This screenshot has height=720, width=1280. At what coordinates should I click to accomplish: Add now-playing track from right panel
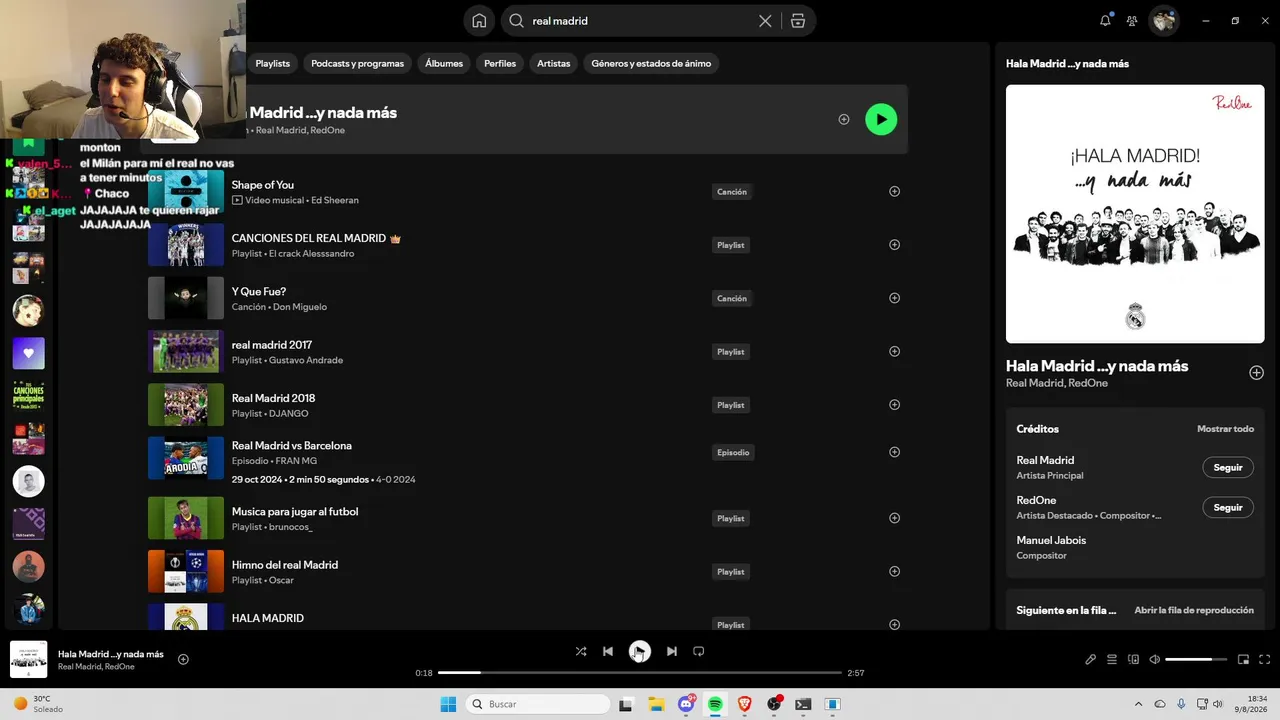tap(1256, 373)
